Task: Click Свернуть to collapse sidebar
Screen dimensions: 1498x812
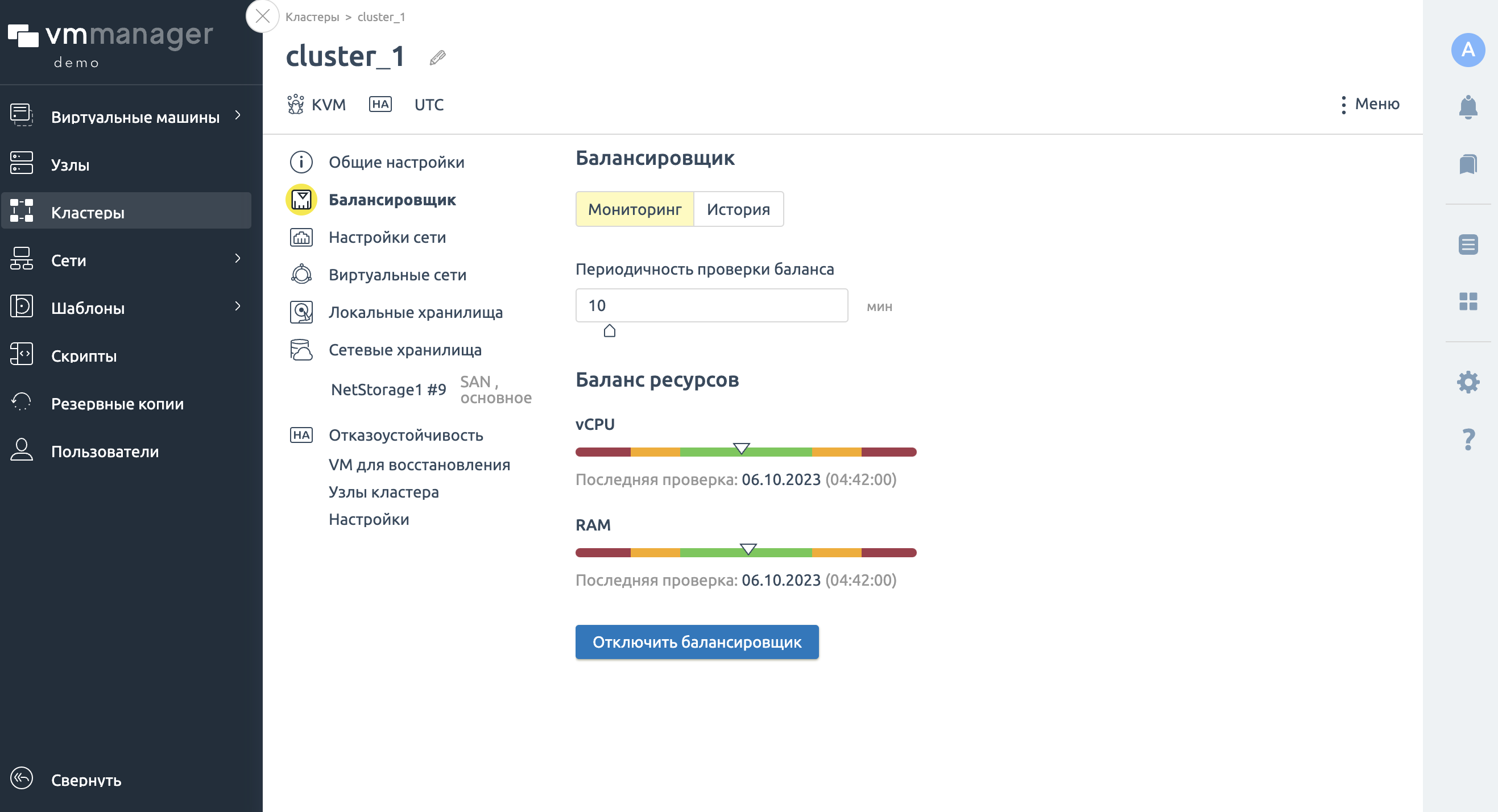Action: point(86,780)
